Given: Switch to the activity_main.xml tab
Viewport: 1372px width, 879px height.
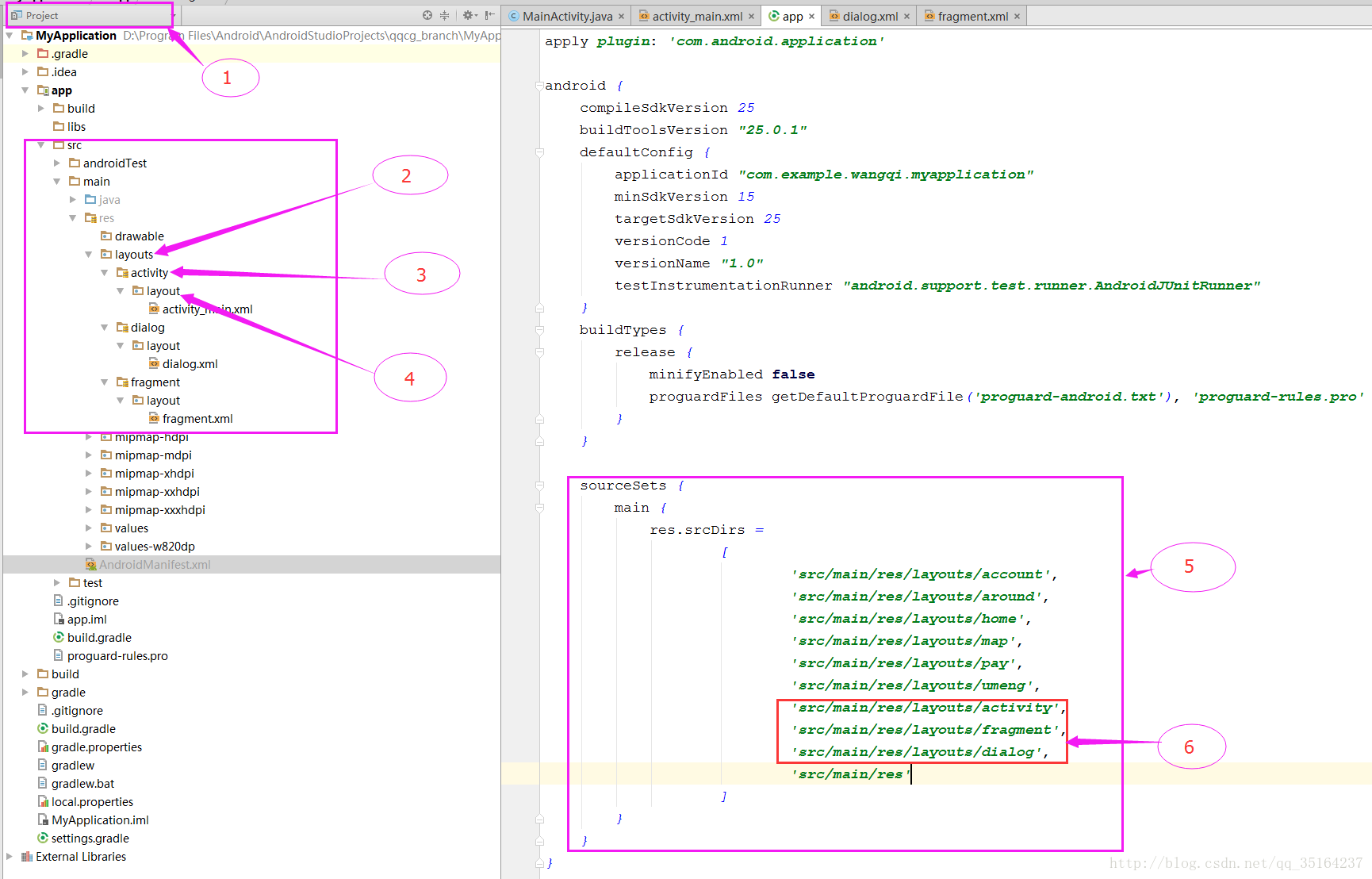Looking at the screenshot, I should [x=698, y=16].
